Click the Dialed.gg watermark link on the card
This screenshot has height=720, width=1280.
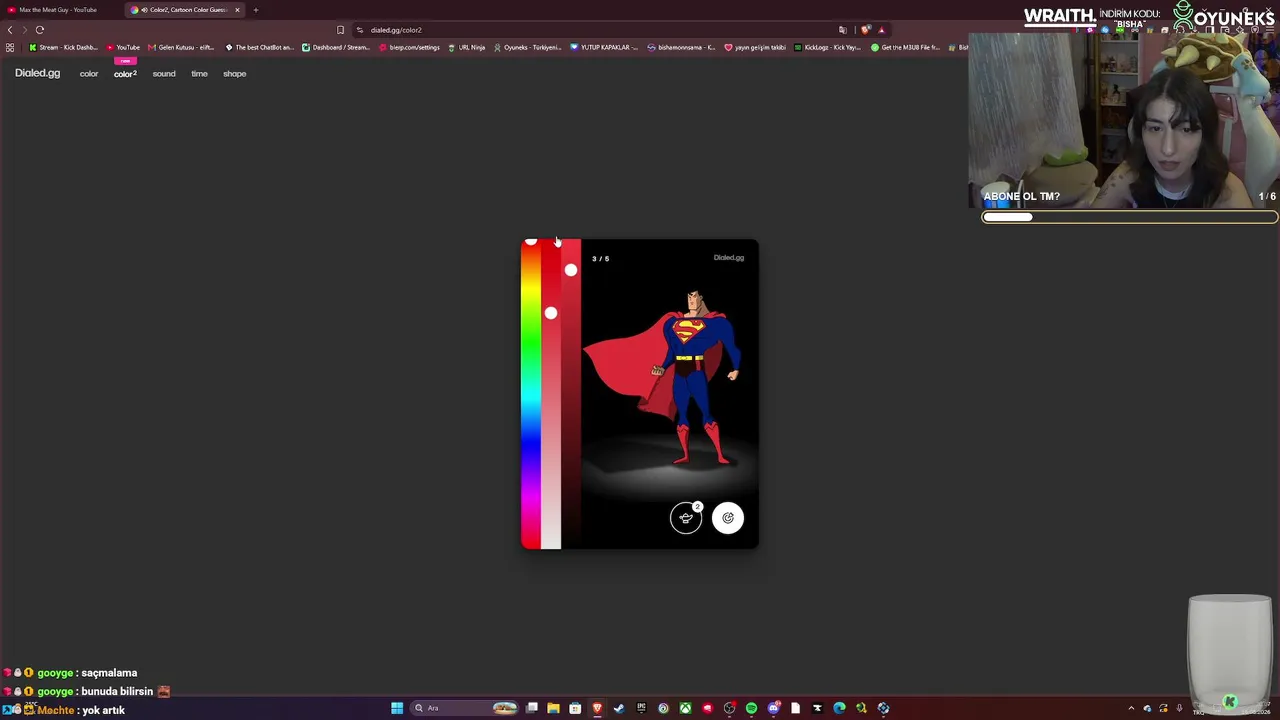pos(728,258)
